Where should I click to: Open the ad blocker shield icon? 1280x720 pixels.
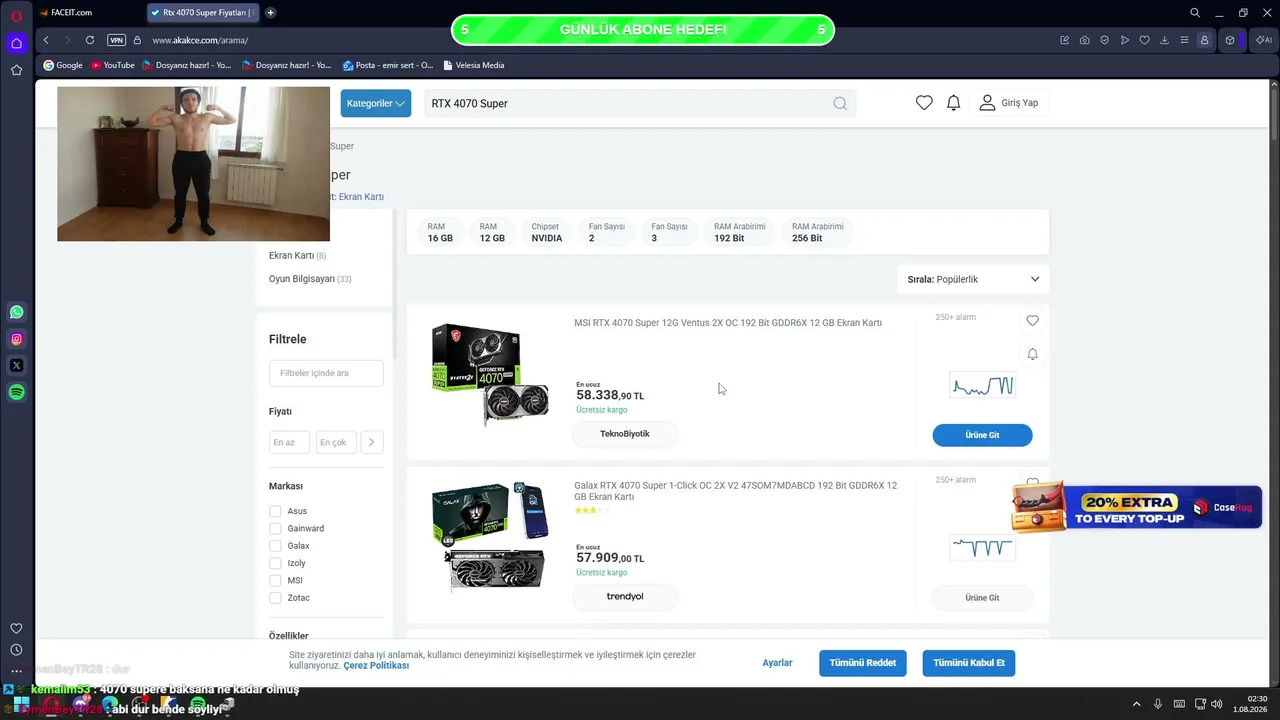pos(1105,40)
